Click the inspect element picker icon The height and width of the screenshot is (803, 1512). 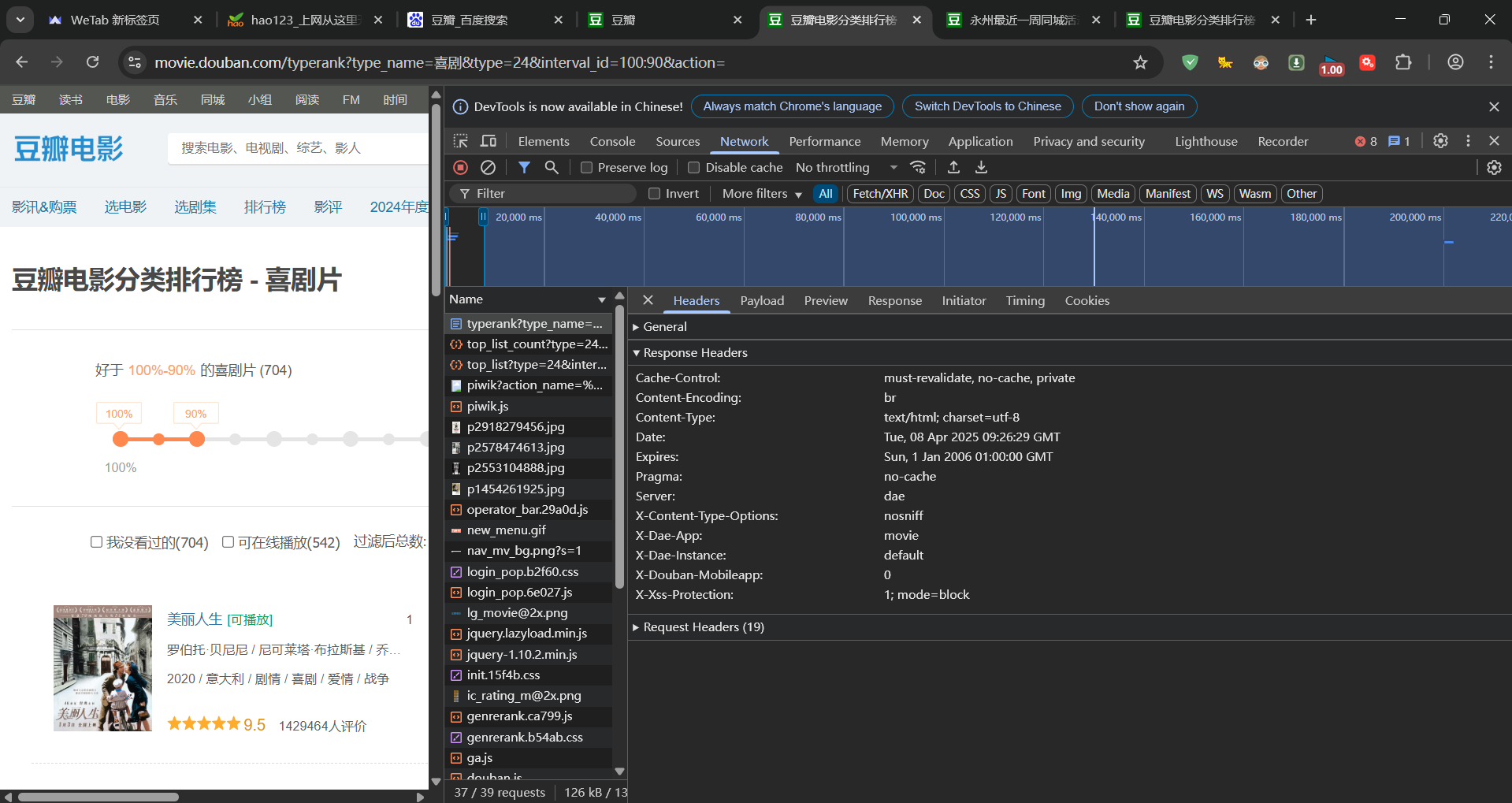coord(461,141)
